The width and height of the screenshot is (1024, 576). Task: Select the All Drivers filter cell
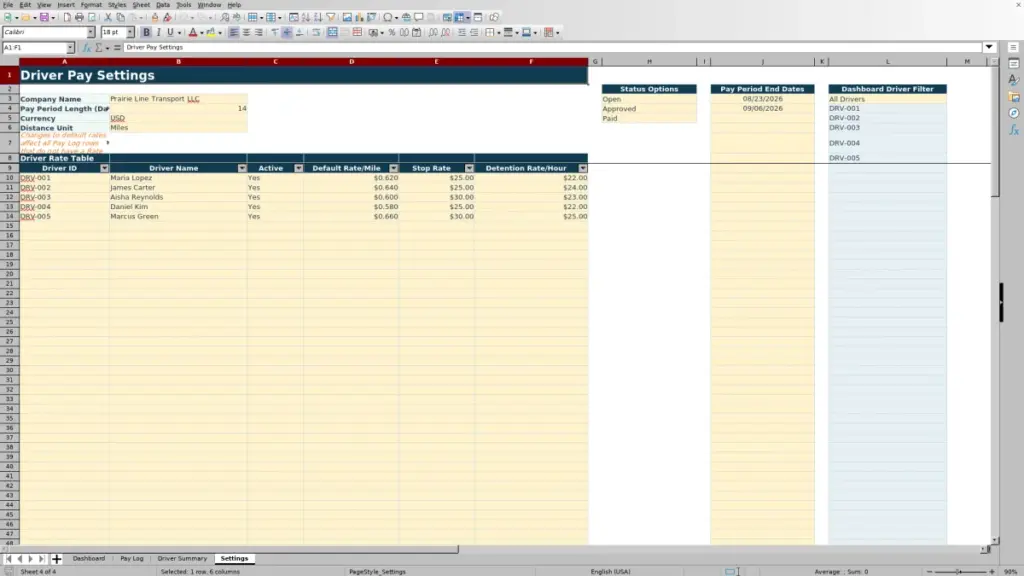(887, 99)
